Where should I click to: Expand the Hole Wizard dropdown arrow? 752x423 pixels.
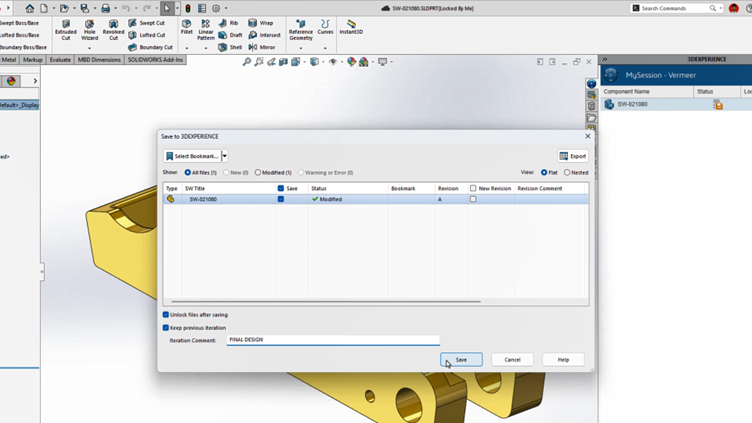[89, 48]
